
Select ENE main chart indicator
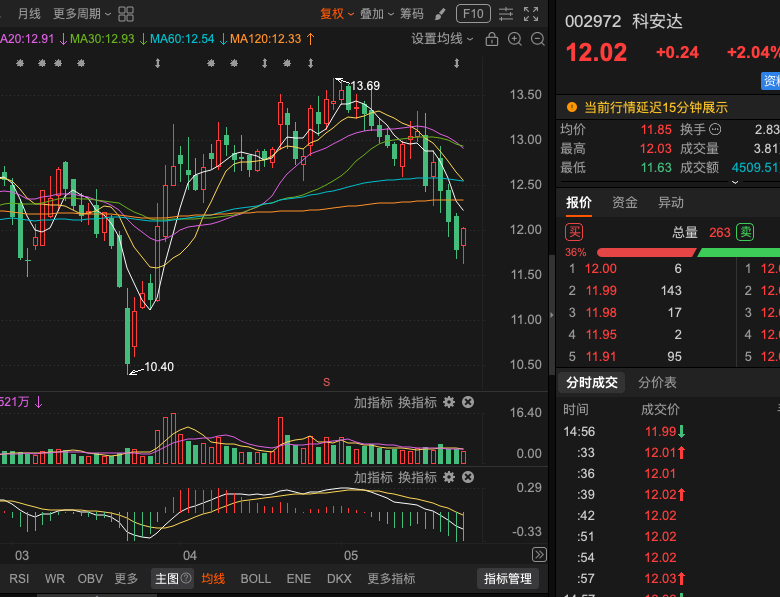[298, 579]
